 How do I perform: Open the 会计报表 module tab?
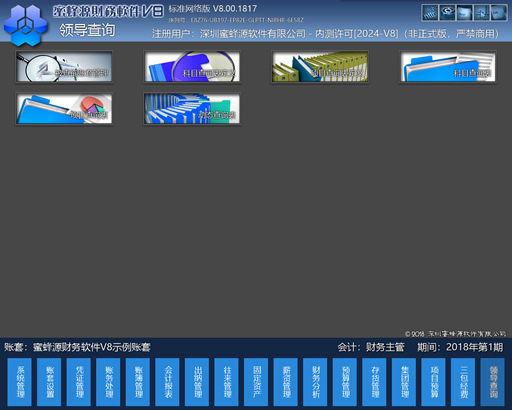click(x=167, y=382)
